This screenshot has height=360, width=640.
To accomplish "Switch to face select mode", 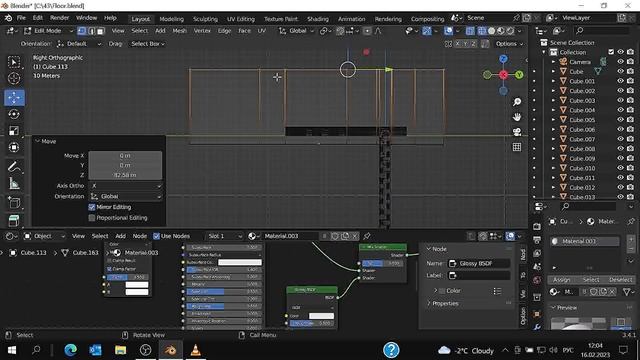I will (101, 31).
